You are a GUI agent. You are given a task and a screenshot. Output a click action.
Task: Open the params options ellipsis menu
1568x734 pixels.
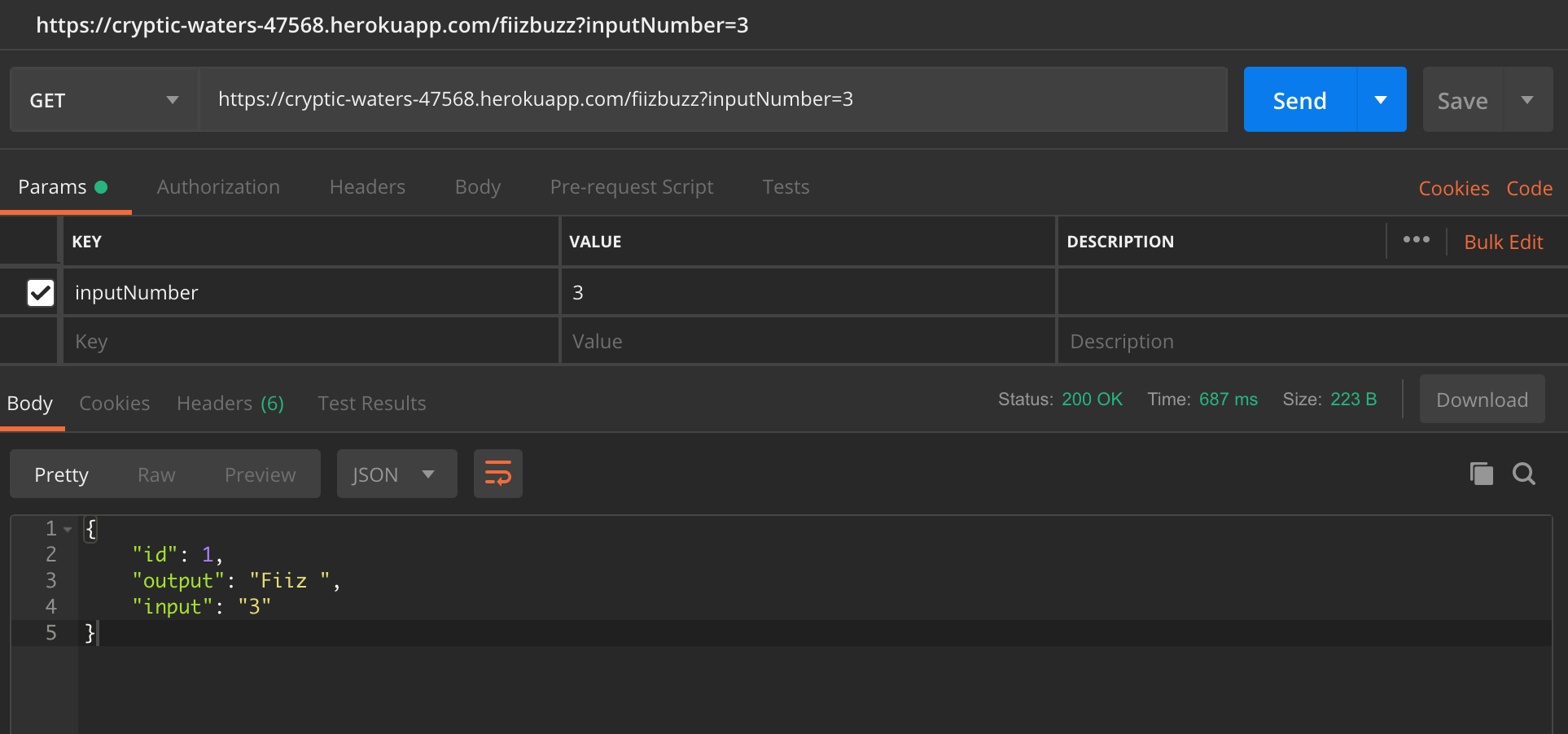pyautogui.click(x=1417, y=240)
